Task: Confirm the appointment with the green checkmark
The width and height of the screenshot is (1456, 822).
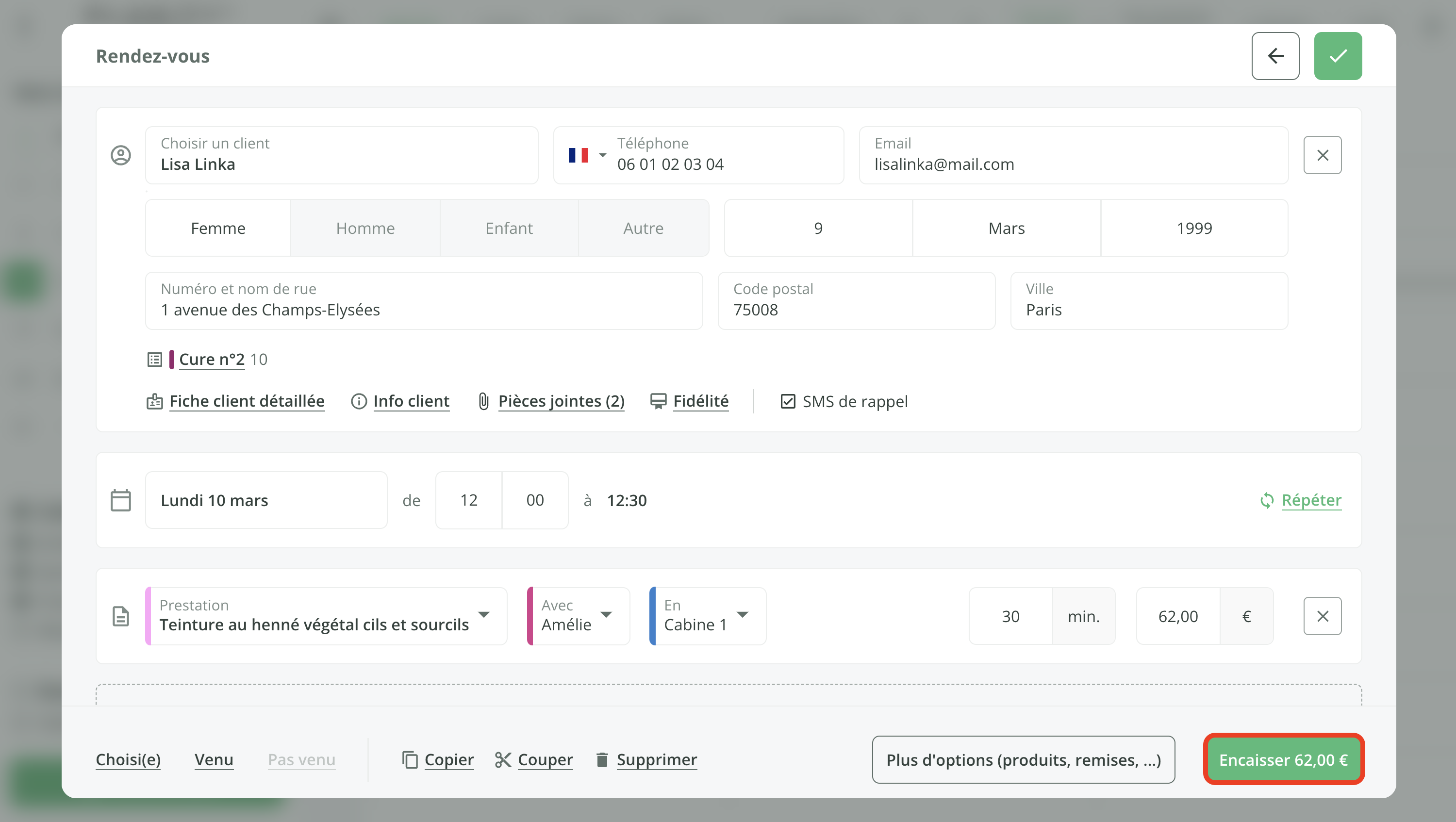Action: (1338, 55)
